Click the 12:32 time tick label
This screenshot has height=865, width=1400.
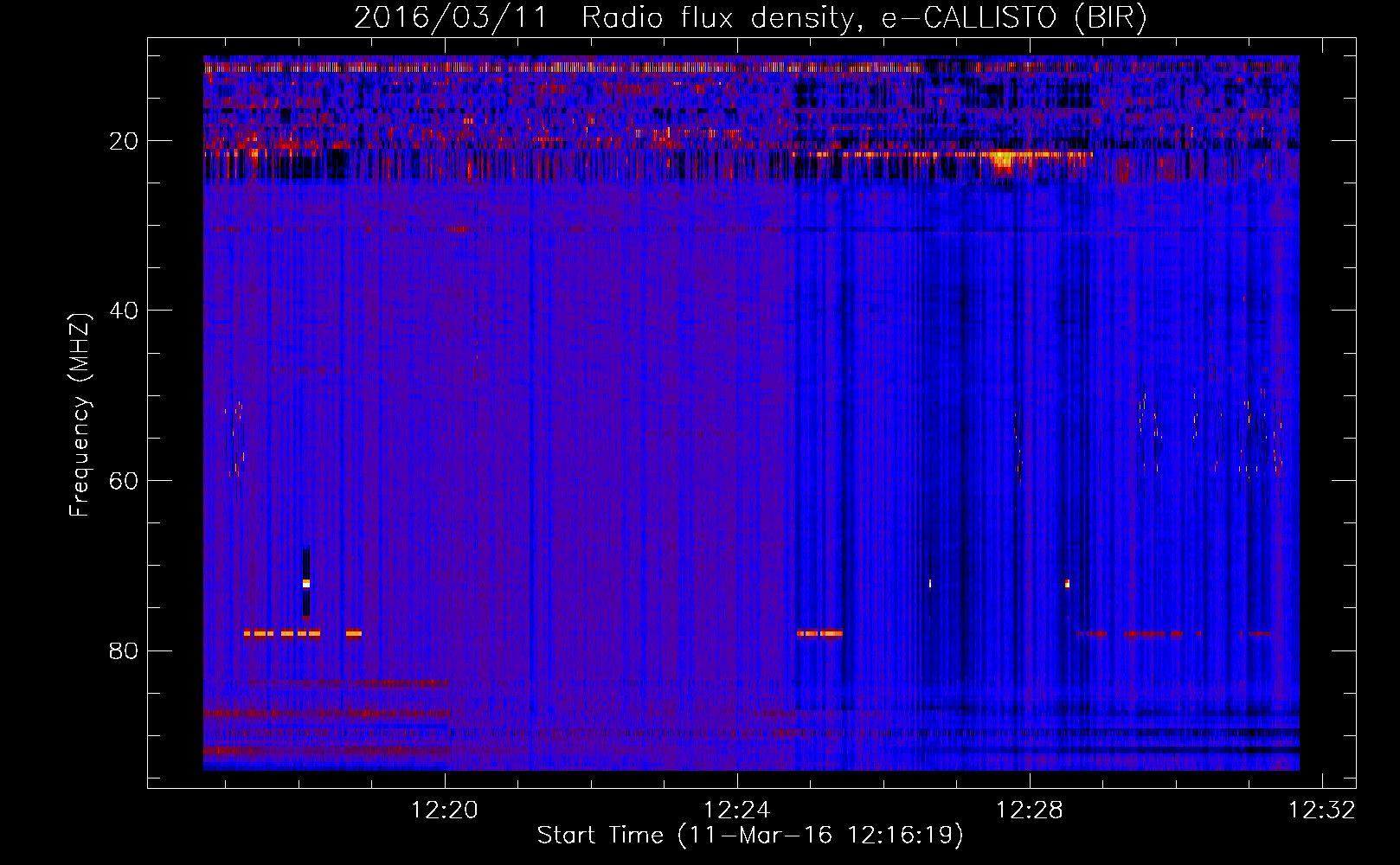pos(1322,810)
